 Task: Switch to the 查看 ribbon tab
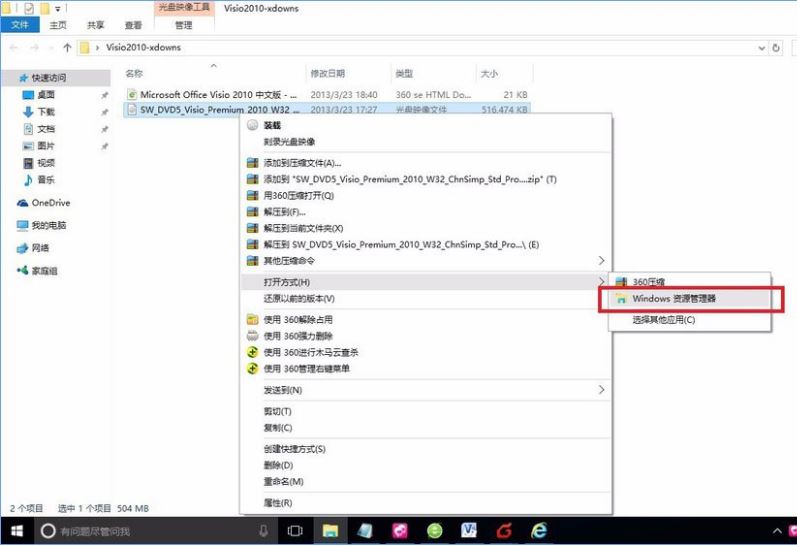(x=133, y=25)
